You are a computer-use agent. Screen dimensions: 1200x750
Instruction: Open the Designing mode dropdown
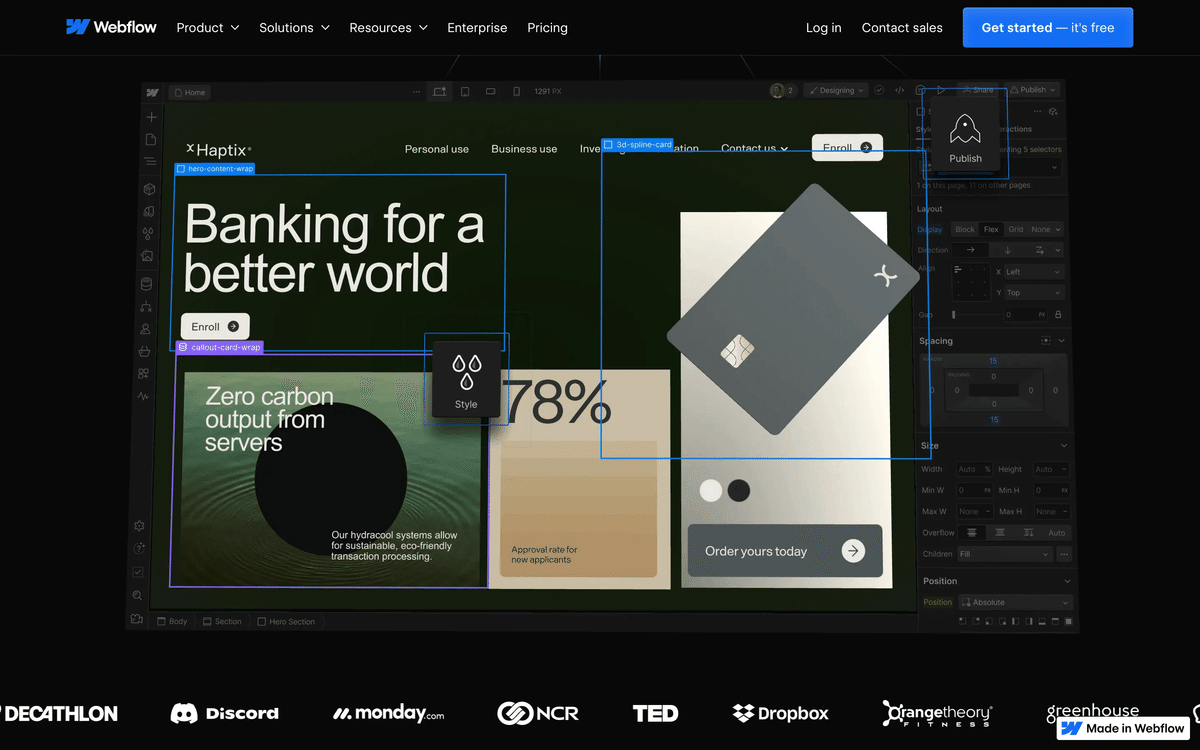click(x=836, y=90)
